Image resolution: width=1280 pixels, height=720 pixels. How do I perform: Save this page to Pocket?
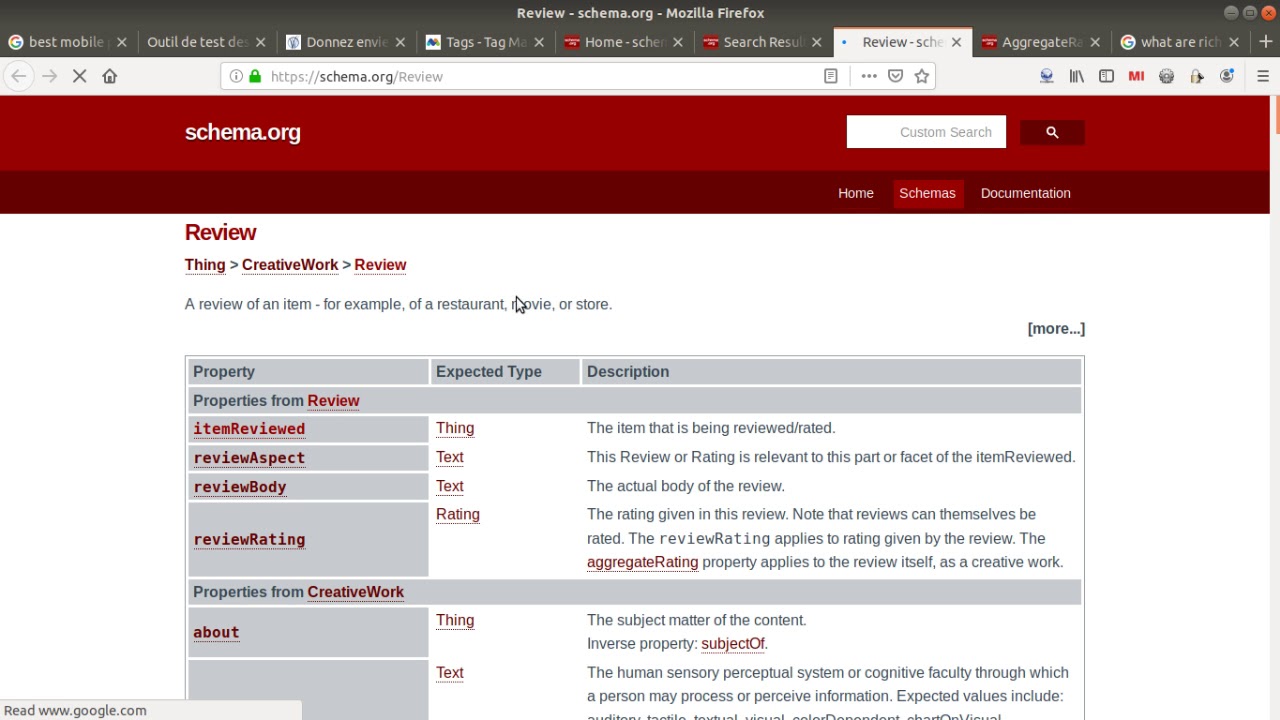tap(895, 76)
